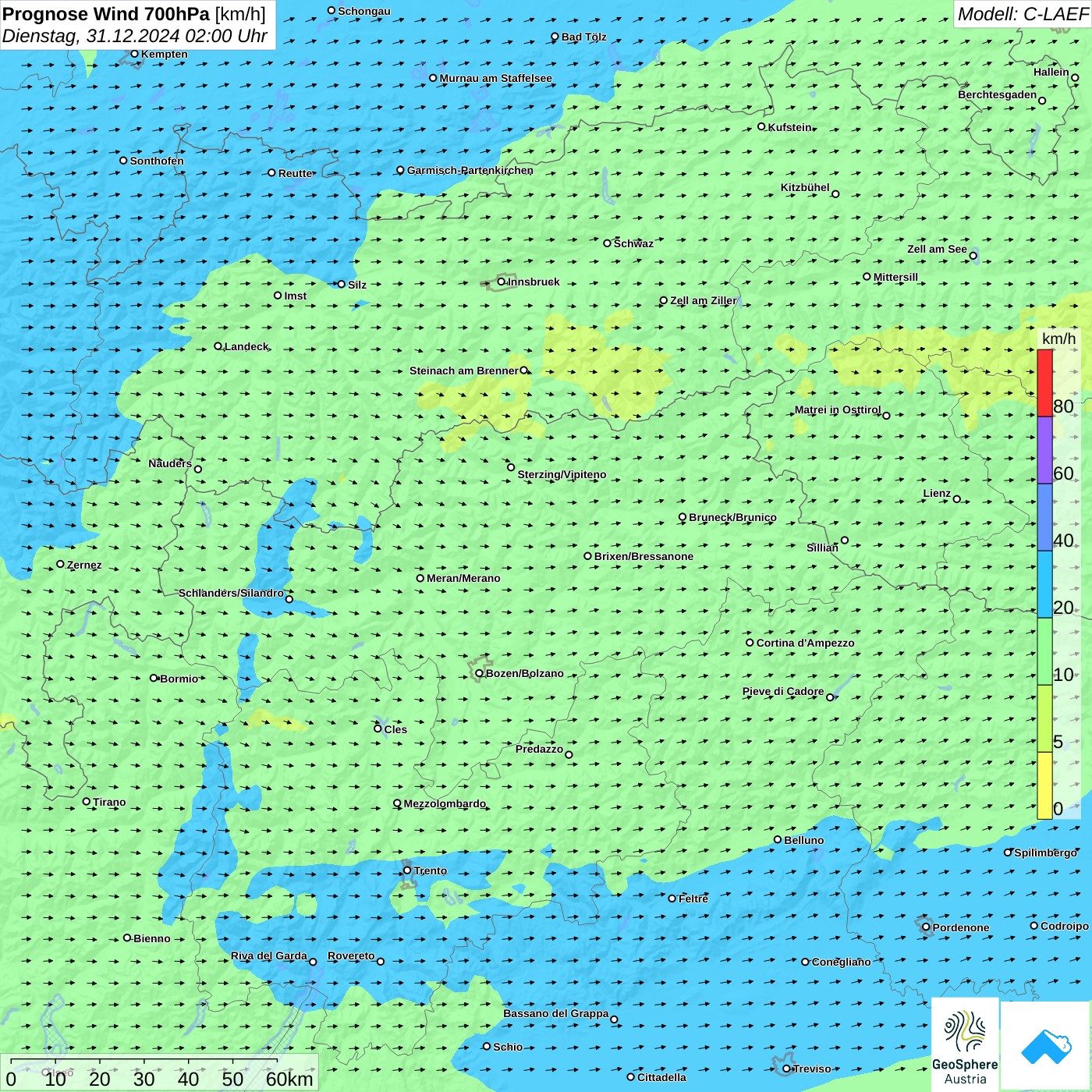Click the Bassano del Grappa label

tap(555, 1013)
